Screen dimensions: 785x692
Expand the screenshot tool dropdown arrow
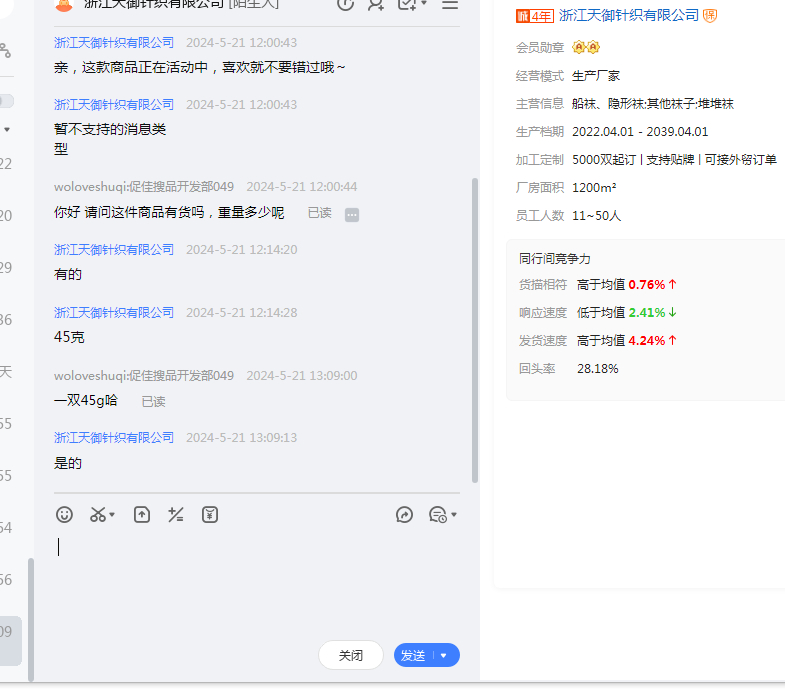112,515
